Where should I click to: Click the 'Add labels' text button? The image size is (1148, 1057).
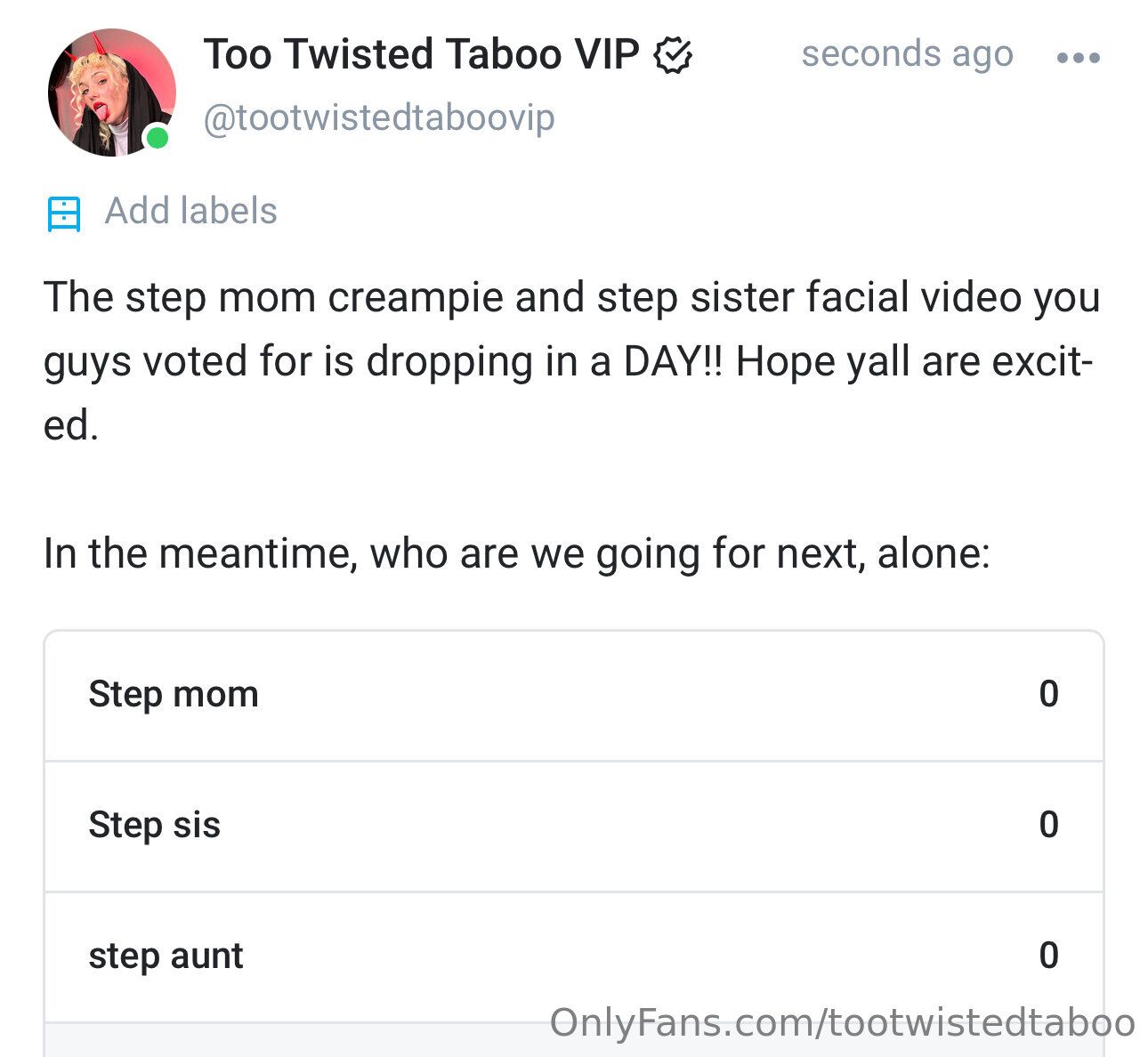(191, 212)
